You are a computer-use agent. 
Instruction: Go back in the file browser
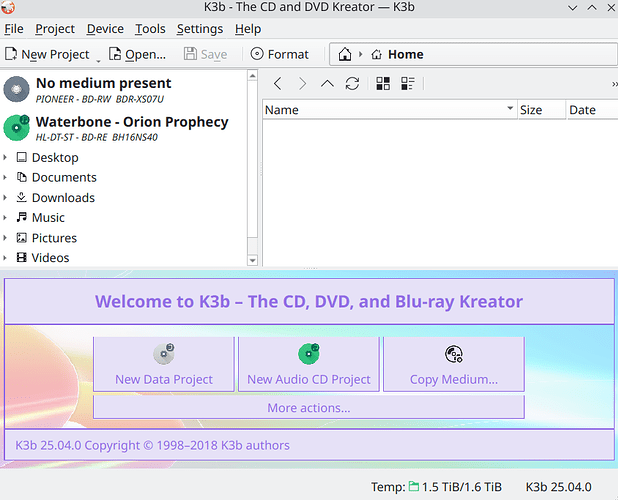point(278,84)
